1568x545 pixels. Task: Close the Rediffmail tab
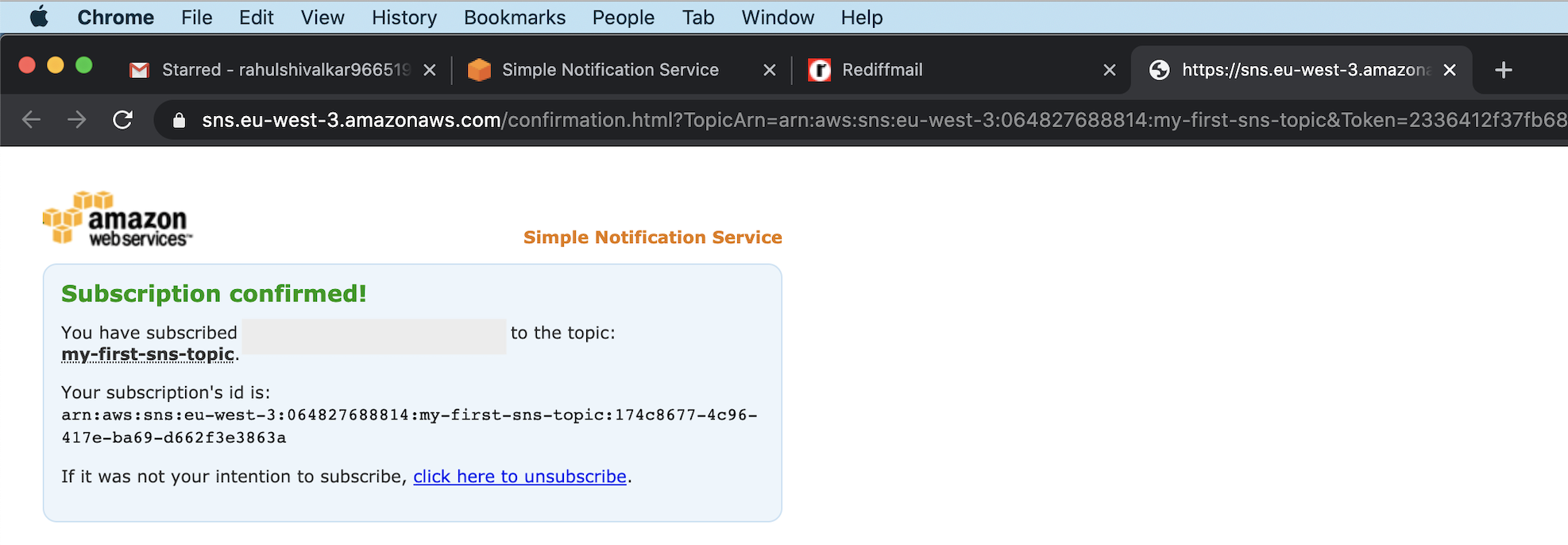(x=1110, y=70)
